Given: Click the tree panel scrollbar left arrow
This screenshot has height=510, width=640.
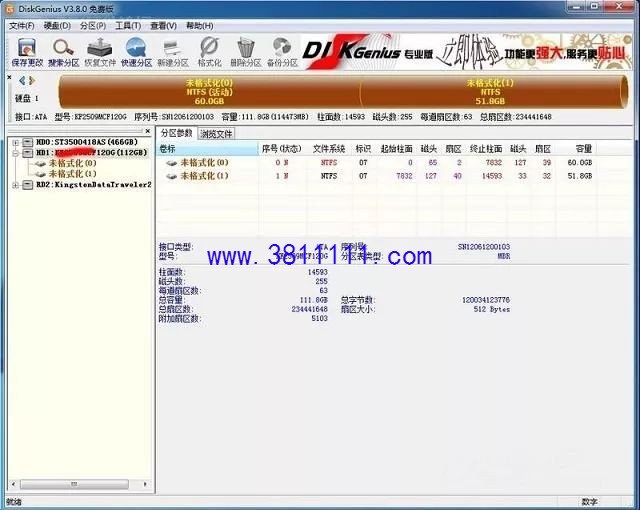Looking at the screenshot, I should [x=13, y=484].
